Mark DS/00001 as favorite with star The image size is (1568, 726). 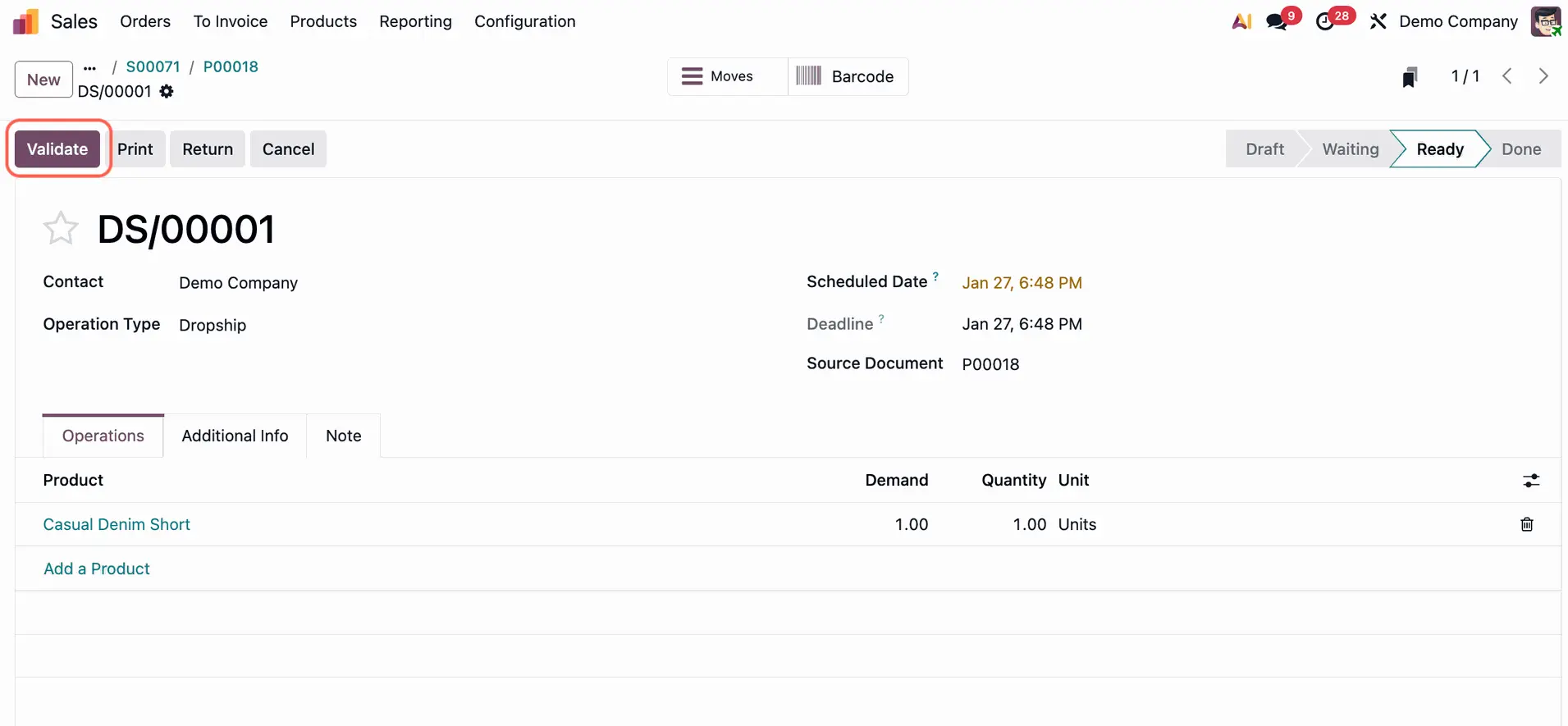61,229
